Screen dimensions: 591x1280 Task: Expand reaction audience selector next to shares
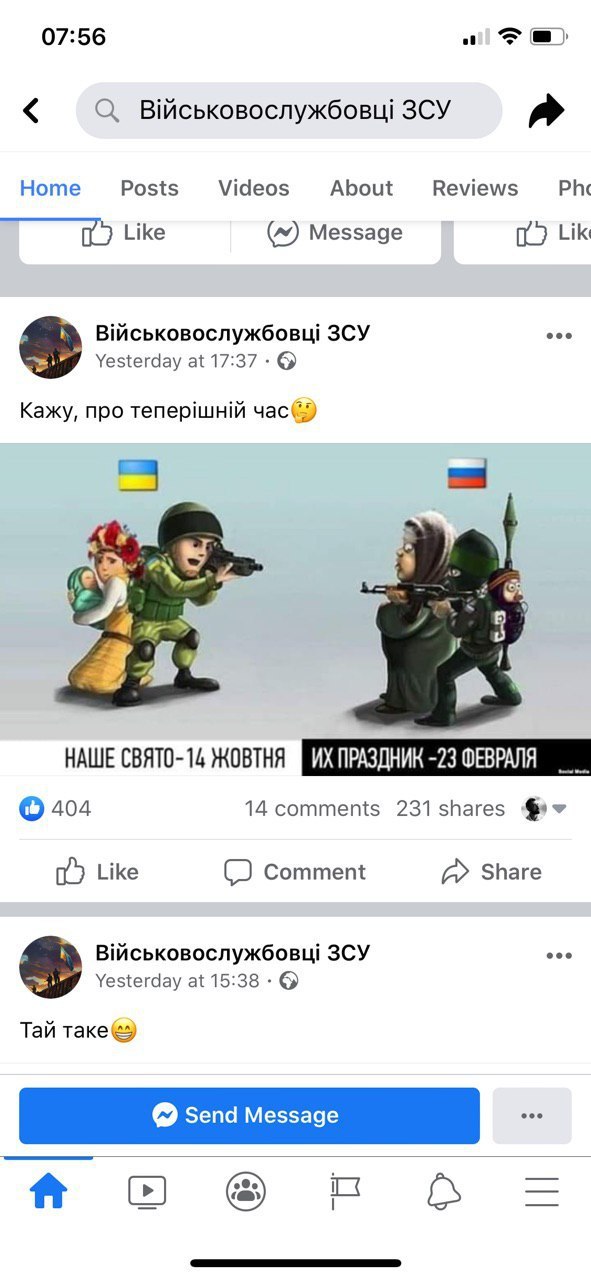tap(544, 809)
